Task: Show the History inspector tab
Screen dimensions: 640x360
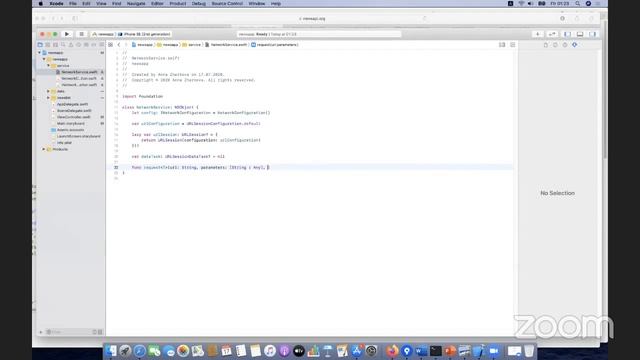Action: 555,45
